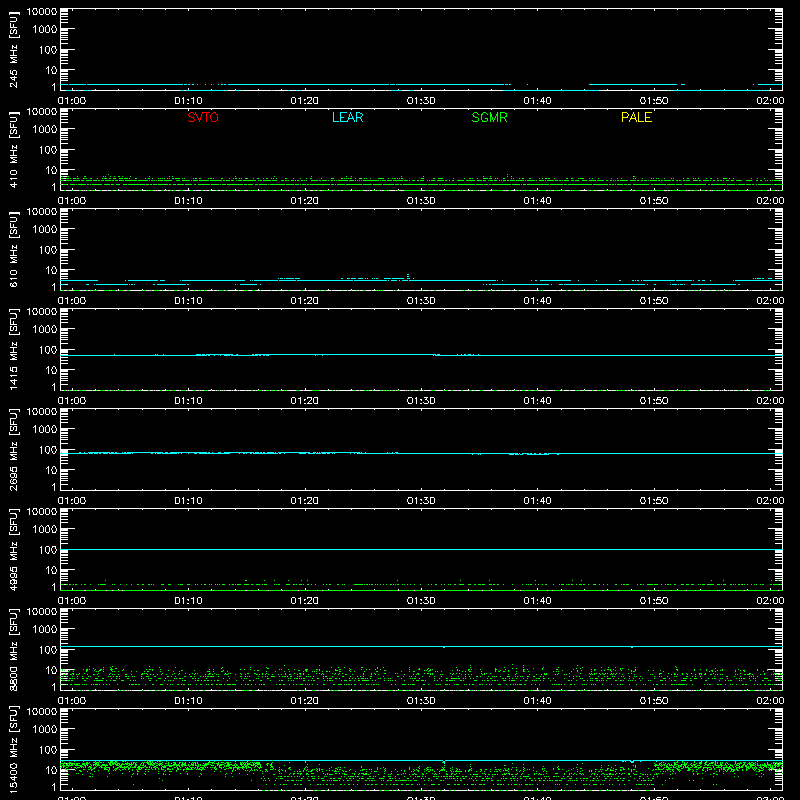Click the cyan LEAR station legend label
Viewport: 800px width, 800px height.
(x=347, y=117)
